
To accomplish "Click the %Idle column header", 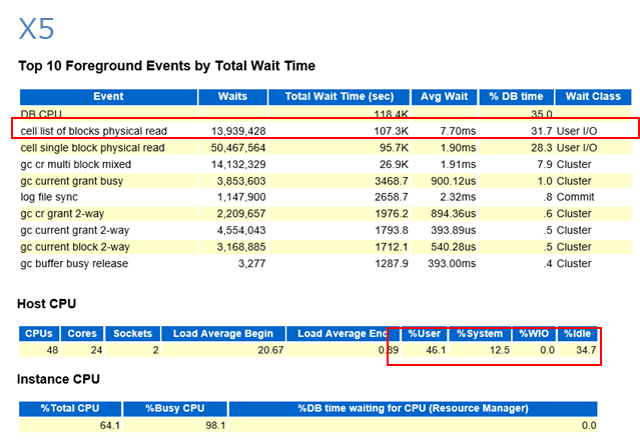I will pyautogui.click(x=578, y=333).
